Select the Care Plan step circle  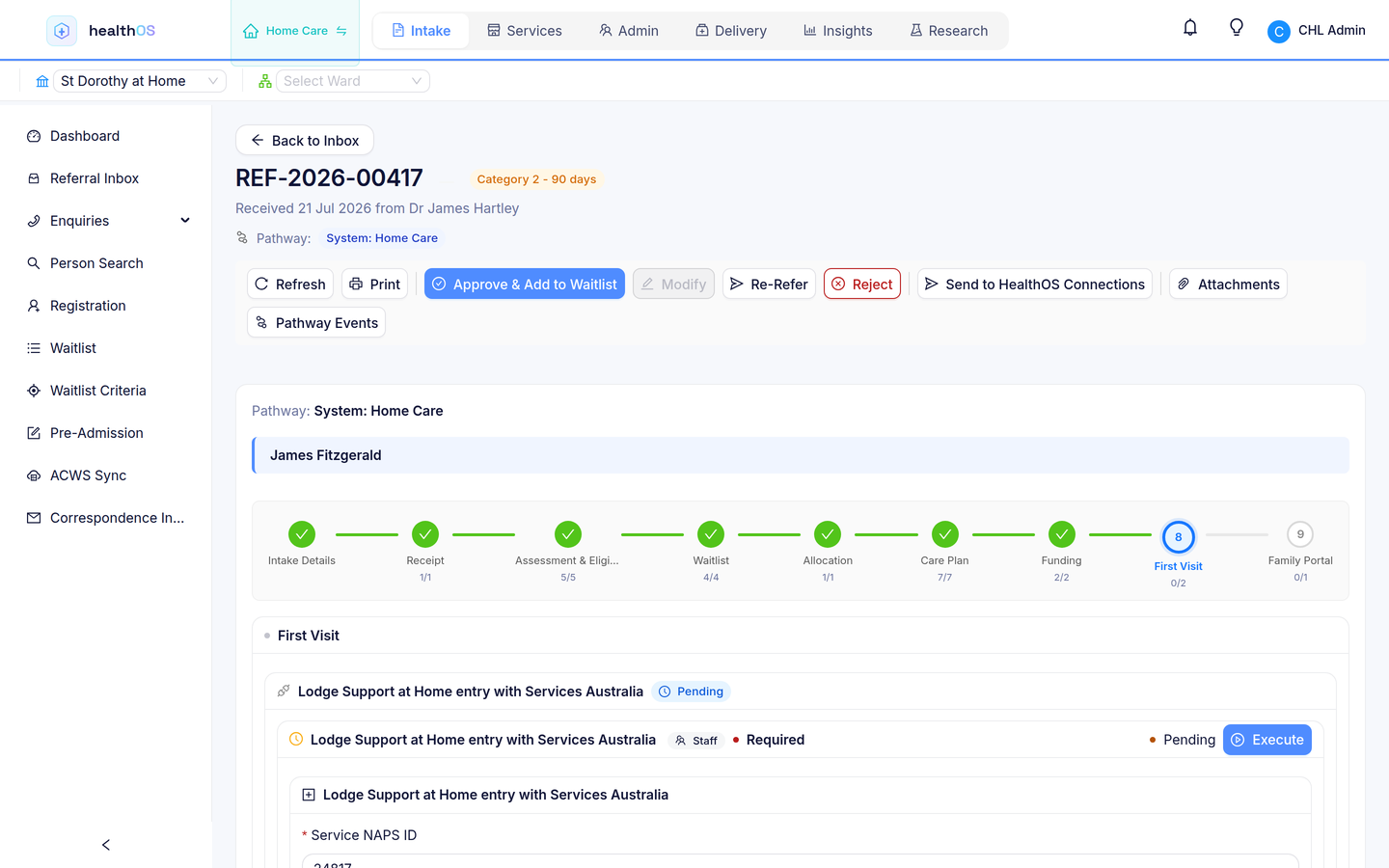click(945, 533)
